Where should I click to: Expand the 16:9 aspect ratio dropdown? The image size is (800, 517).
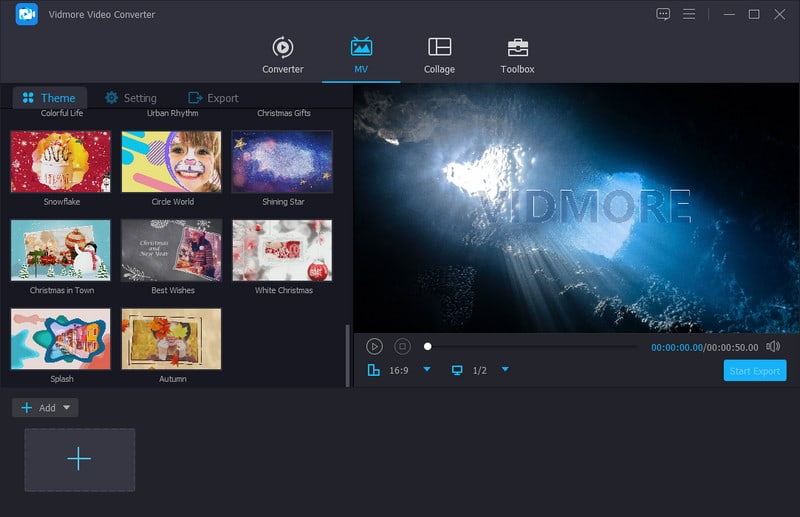click(427, 370)
